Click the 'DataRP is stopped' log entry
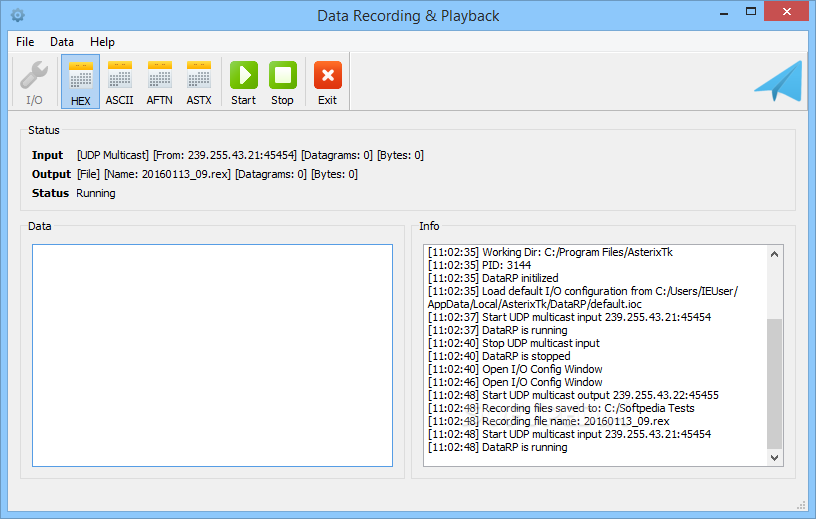This screenshot has width=816, height=519. (x=499, y=356)
